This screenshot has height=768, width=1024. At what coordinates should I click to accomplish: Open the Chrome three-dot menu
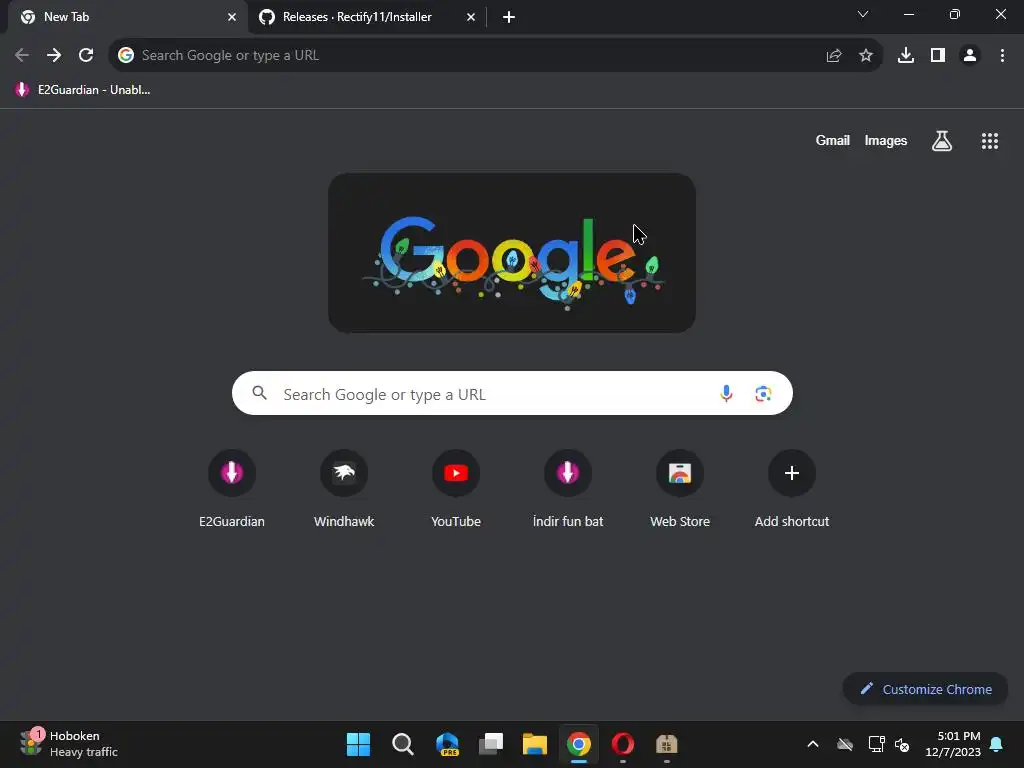click(1002, 56)
